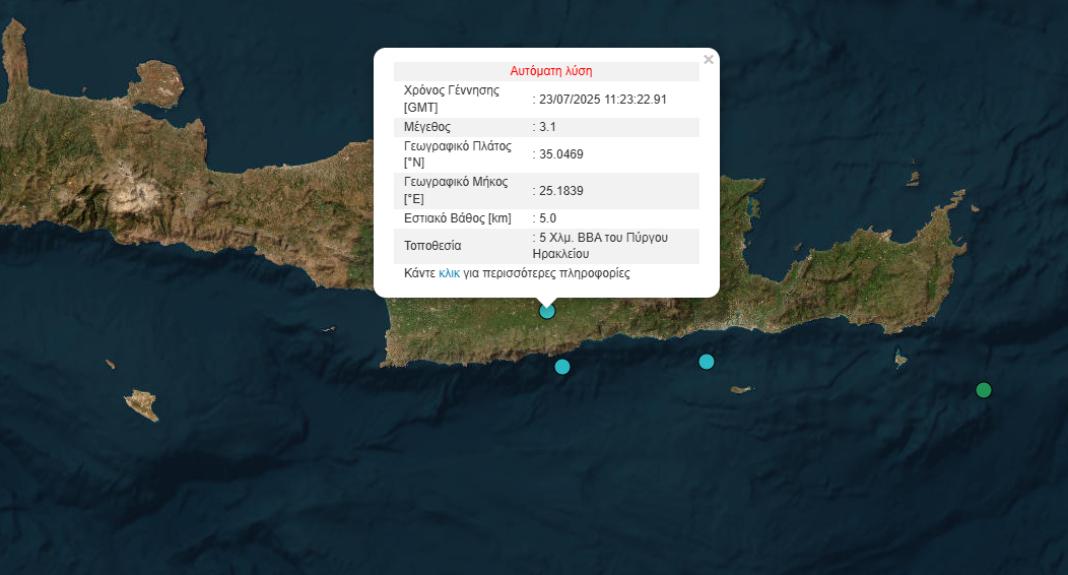Click the 'Εστιακό Βάθος [km]' label
This screenshot has width=1068, height=575.
457,218
